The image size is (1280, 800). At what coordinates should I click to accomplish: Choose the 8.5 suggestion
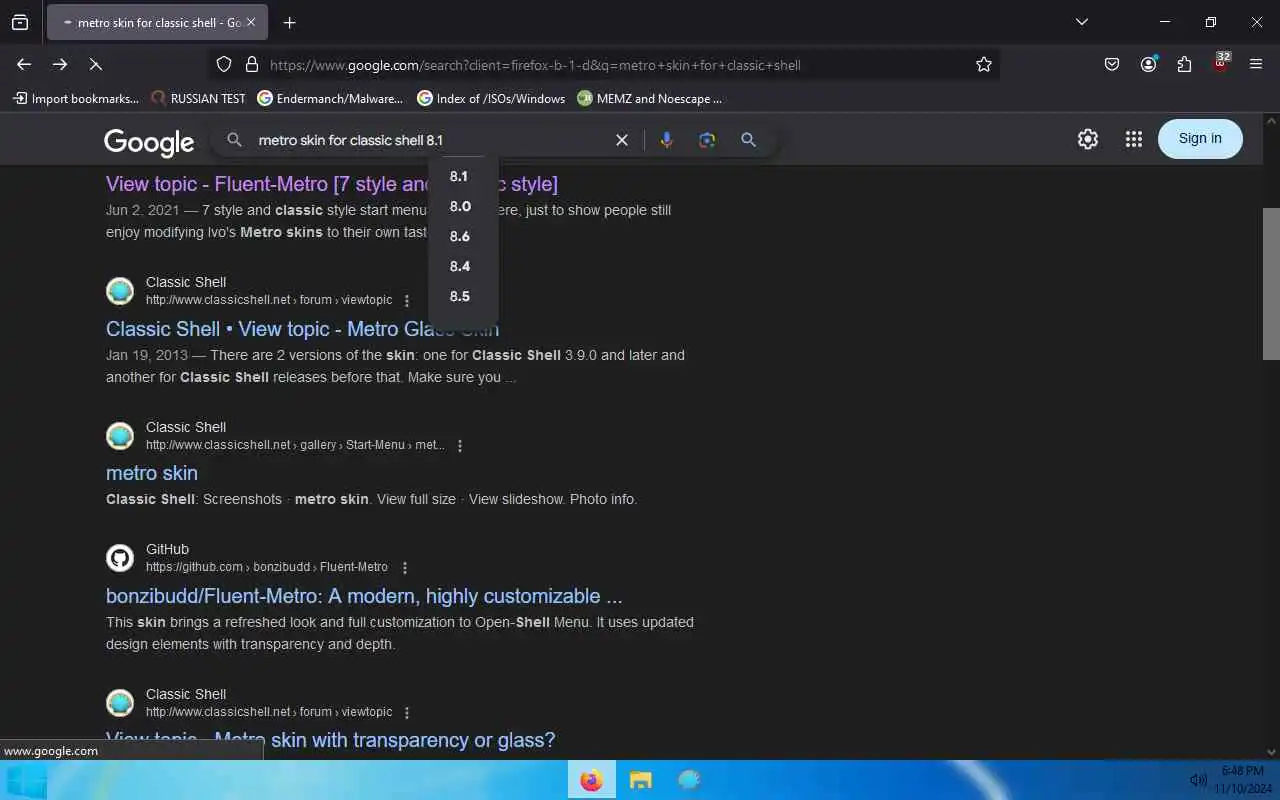tap(463, 296)
